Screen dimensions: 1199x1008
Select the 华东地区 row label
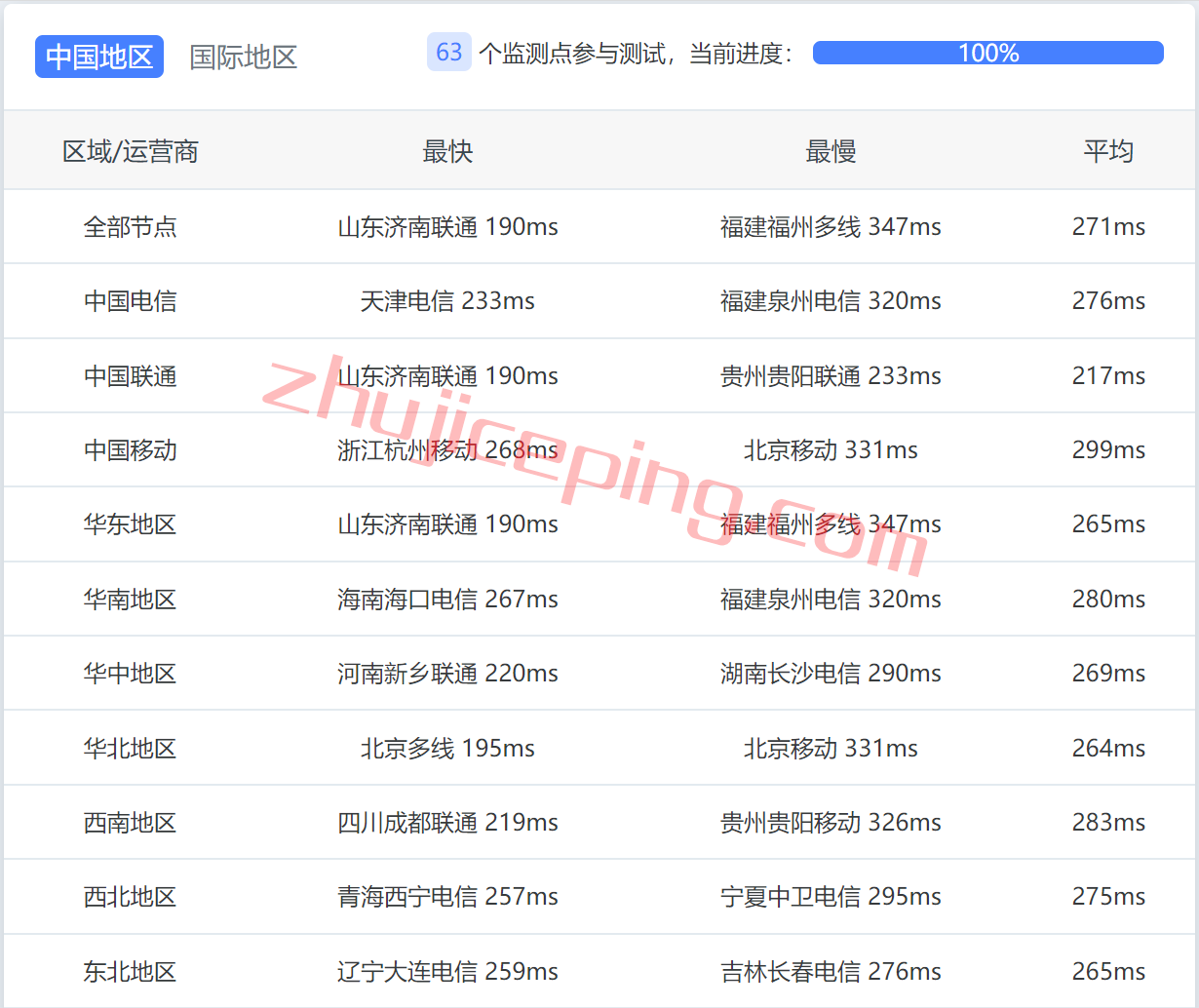click(x=131, y=524)
